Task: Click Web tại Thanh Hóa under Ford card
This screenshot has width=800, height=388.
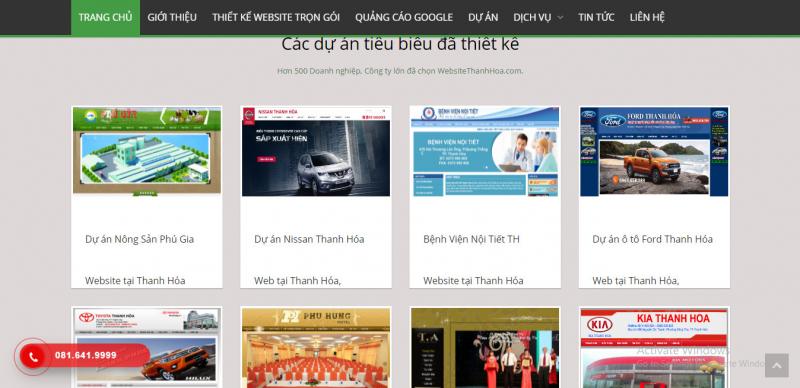Action: pyautogui.click(x=636, y=280)
